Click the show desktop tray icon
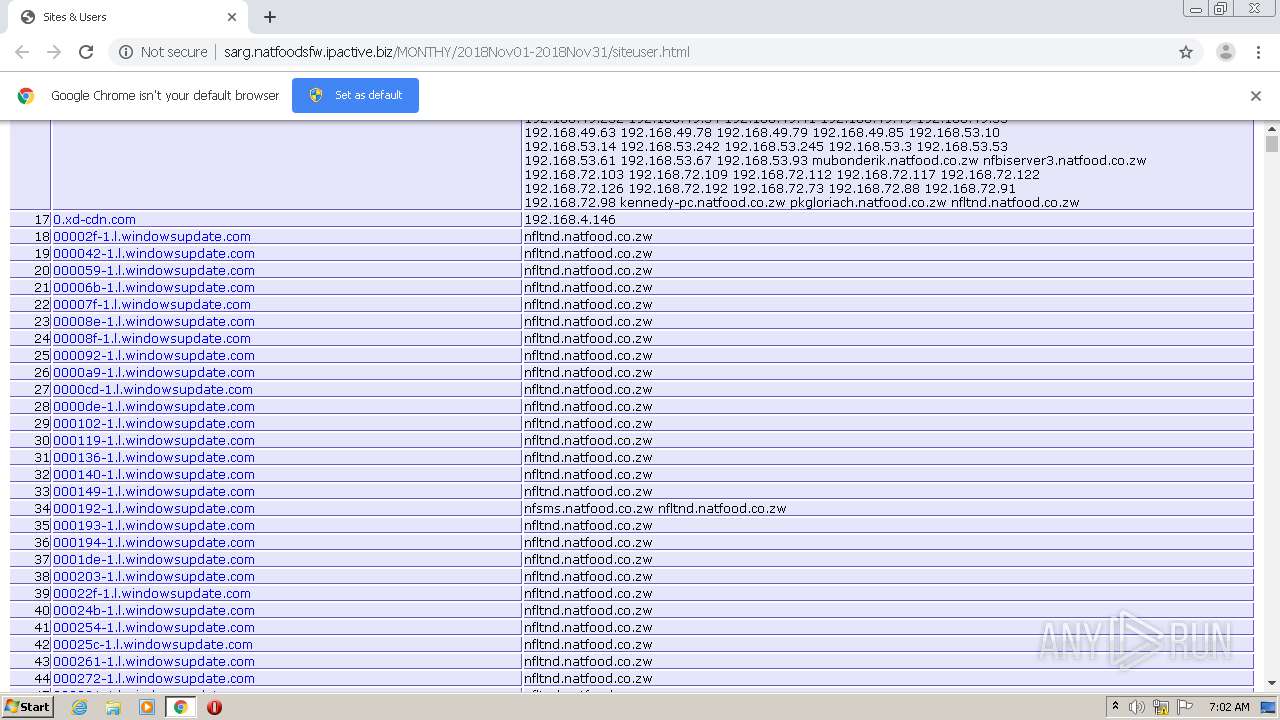 [x=1267, y=707]
